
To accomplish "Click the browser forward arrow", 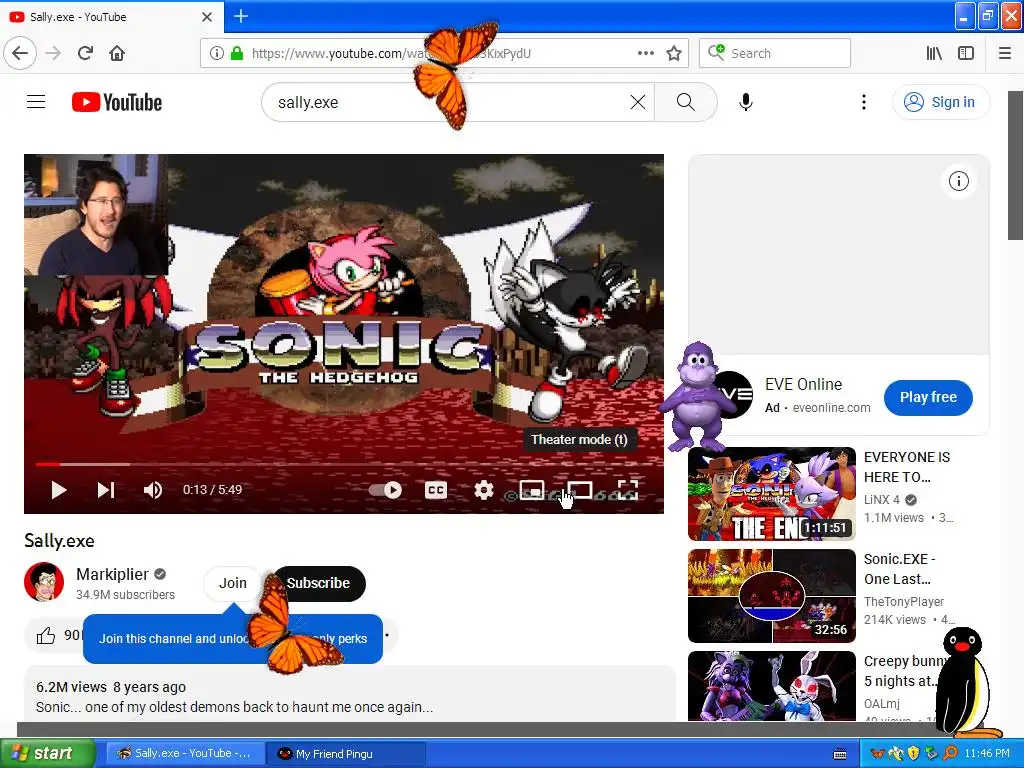I will click(54, 53).
